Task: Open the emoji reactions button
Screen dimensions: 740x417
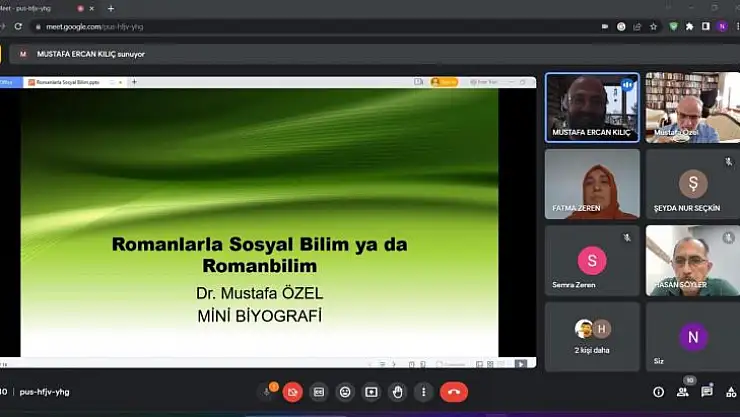Action: click(x=345, y=392)
